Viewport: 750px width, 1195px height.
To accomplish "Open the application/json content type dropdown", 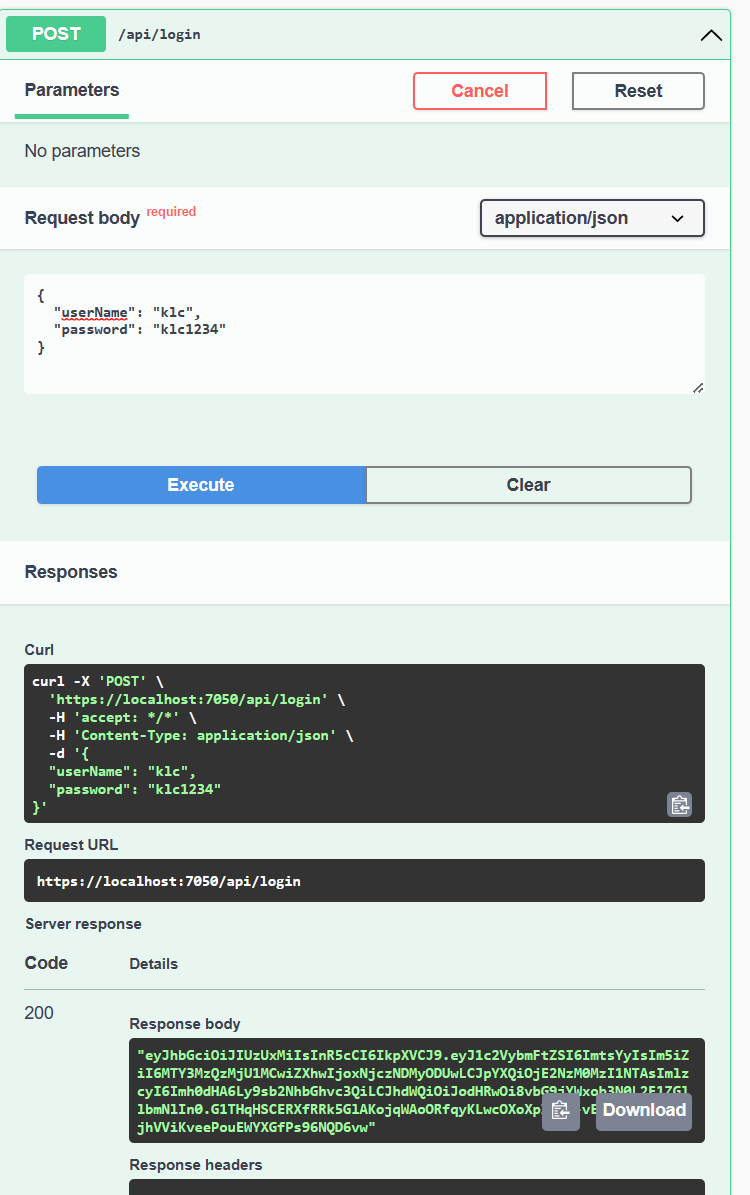I will pos(592,218).
